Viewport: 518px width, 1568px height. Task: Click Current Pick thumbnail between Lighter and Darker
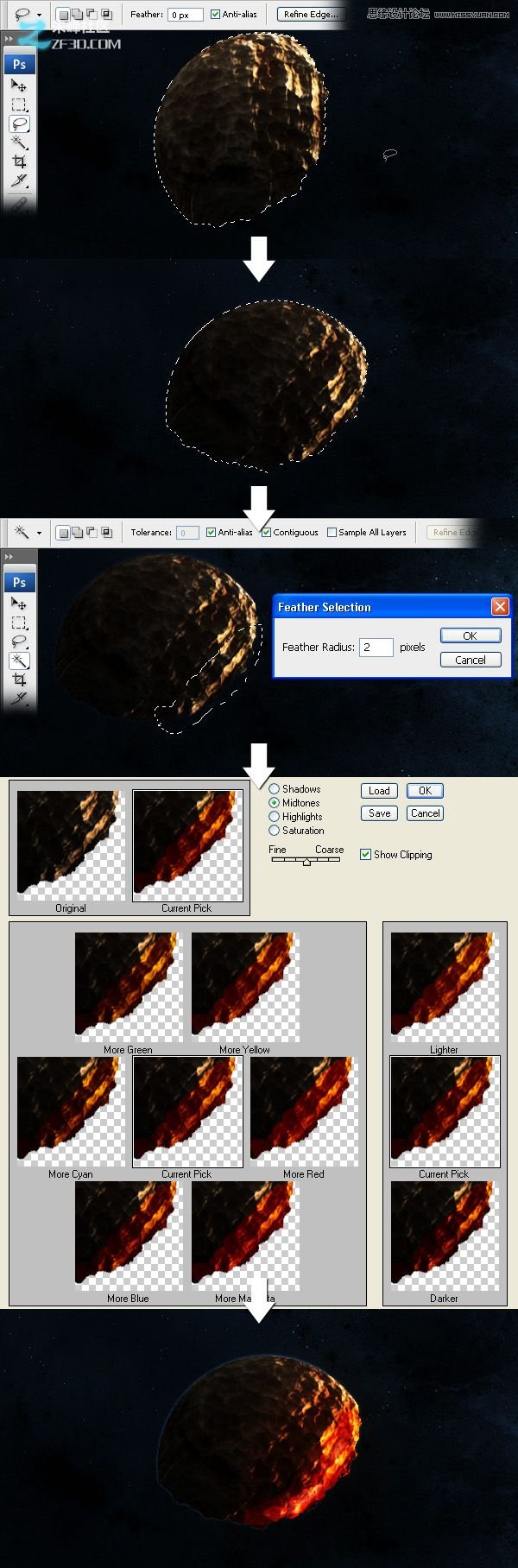pyautogui.click(x=445, y=1112)
